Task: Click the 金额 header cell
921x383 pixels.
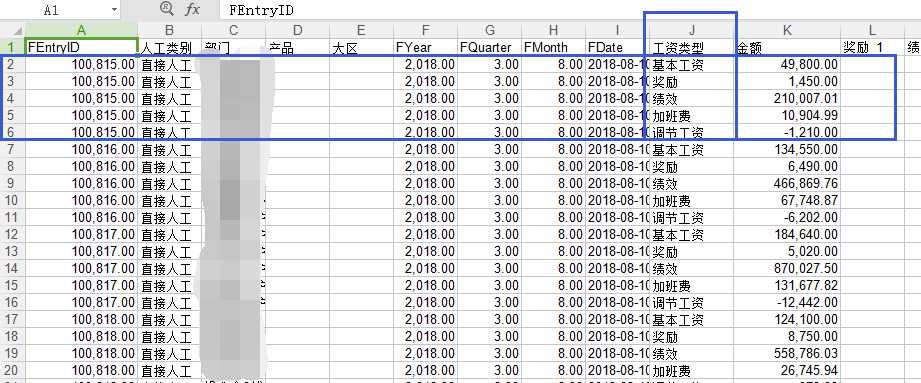Action: click(x=788, y=48)
